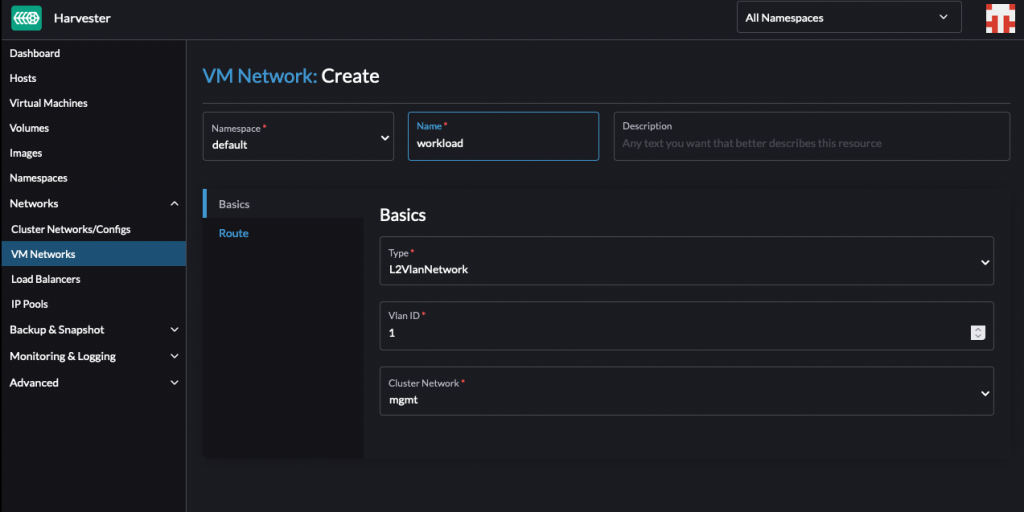Switch to the Route tab
Viewport: 1024px width, 512px height.
[234, 233]
